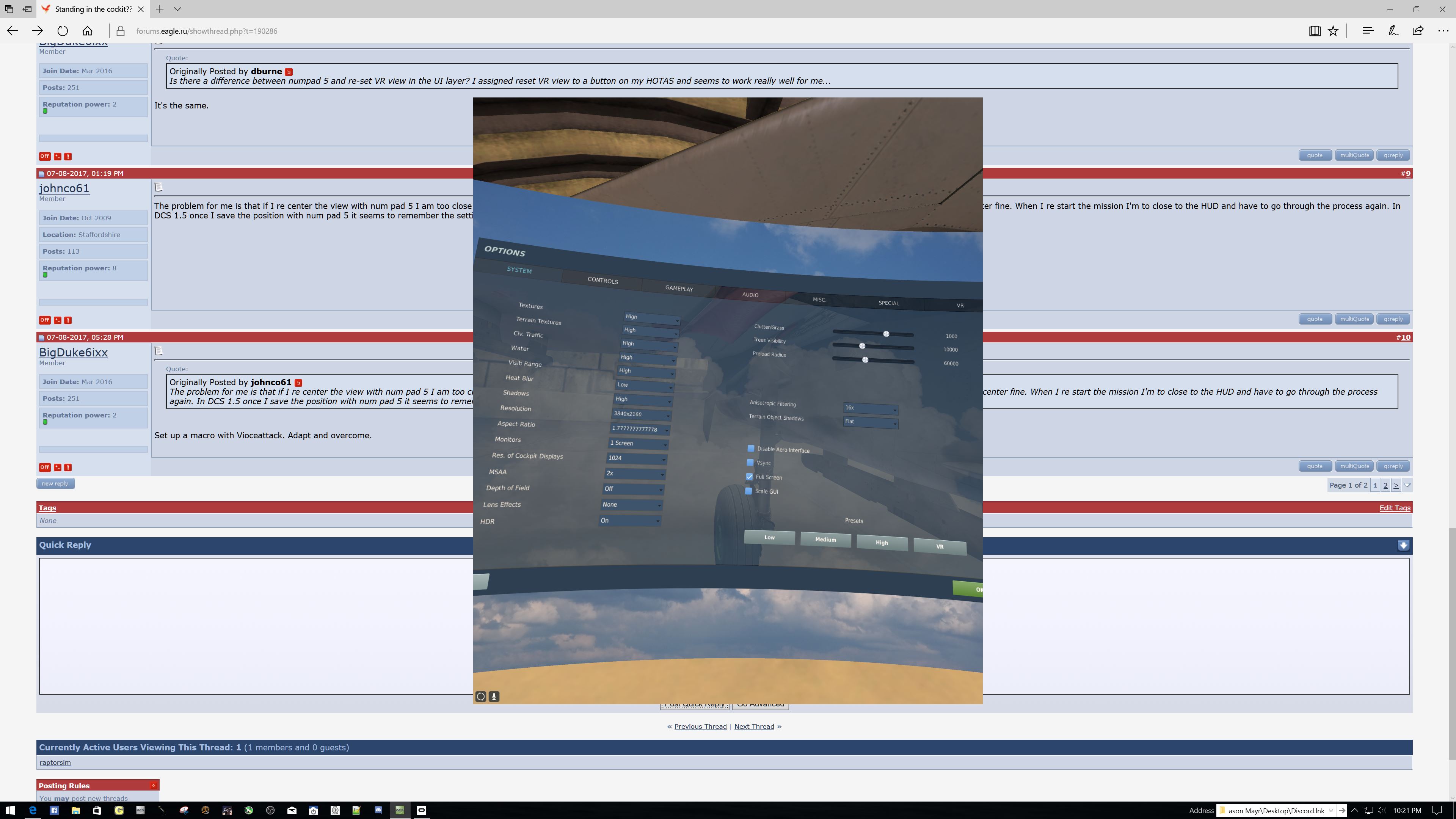Collapse the Quick Reply section
Viewport: 1456px width, 819px height.
[1403, 546]
